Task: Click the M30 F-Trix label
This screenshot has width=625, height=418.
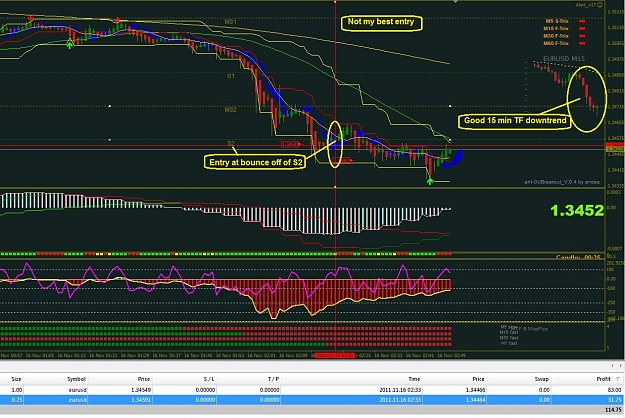Action: (x=556, y=36)
